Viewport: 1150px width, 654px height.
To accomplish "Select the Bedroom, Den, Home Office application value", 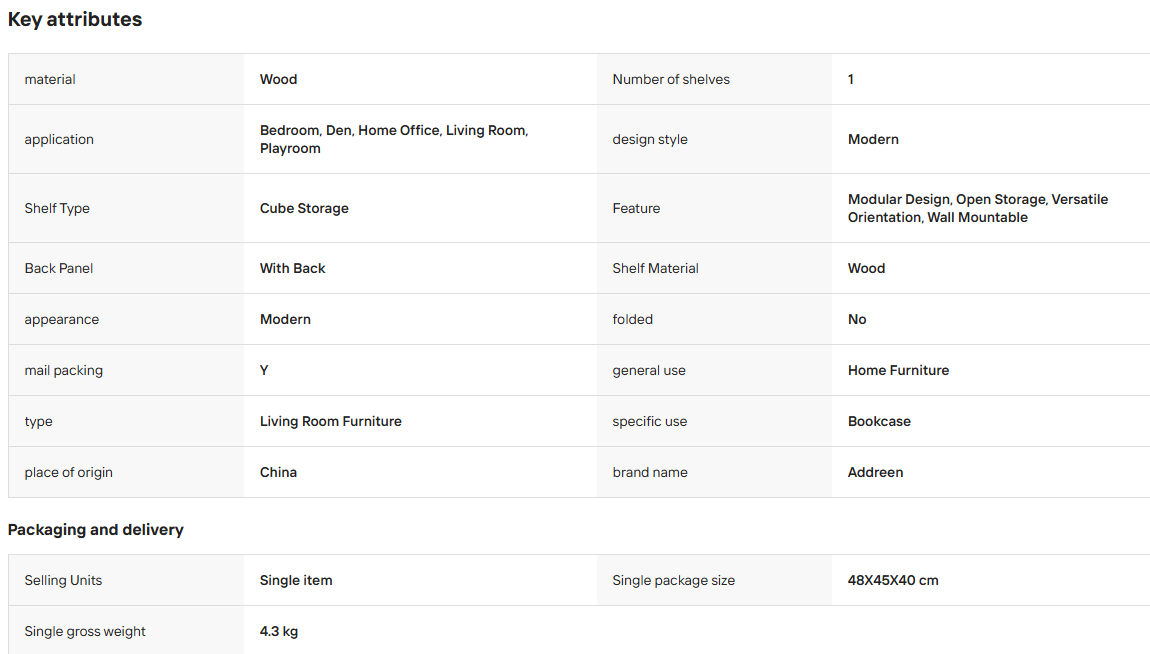I will coord(394,139).
